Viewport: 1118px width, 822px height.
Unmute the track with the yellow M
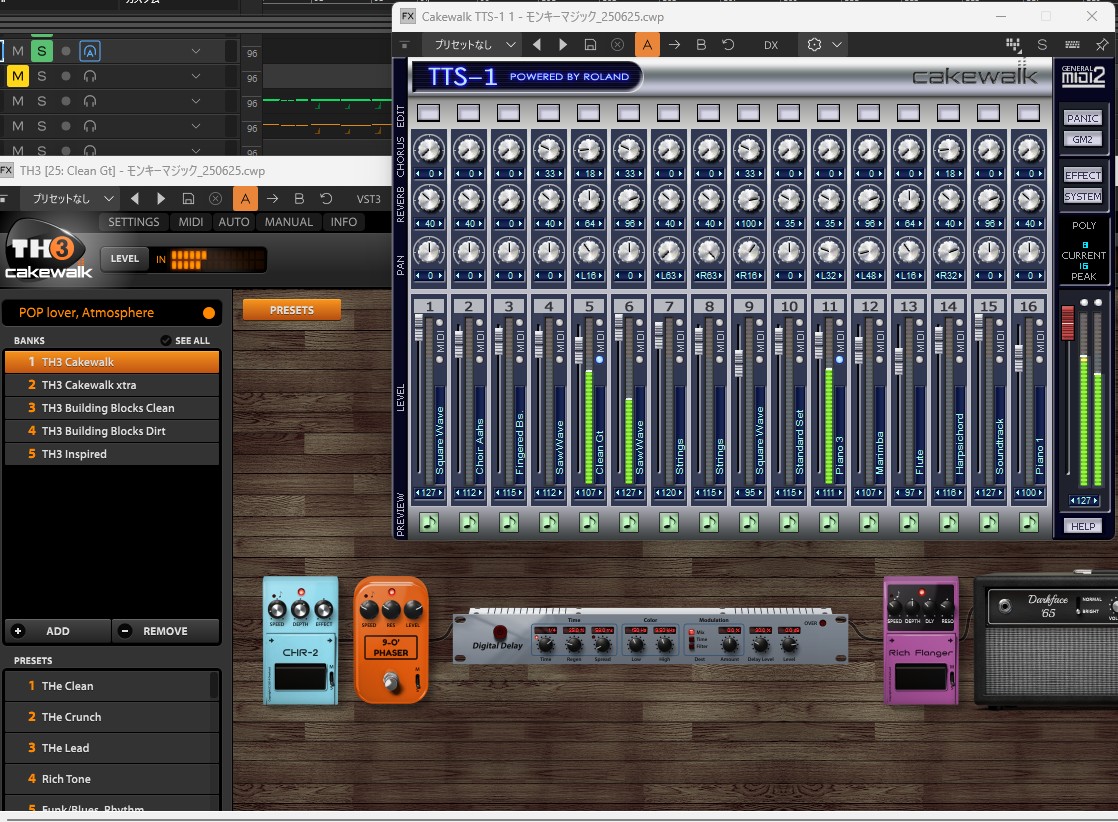coord(18,76)
